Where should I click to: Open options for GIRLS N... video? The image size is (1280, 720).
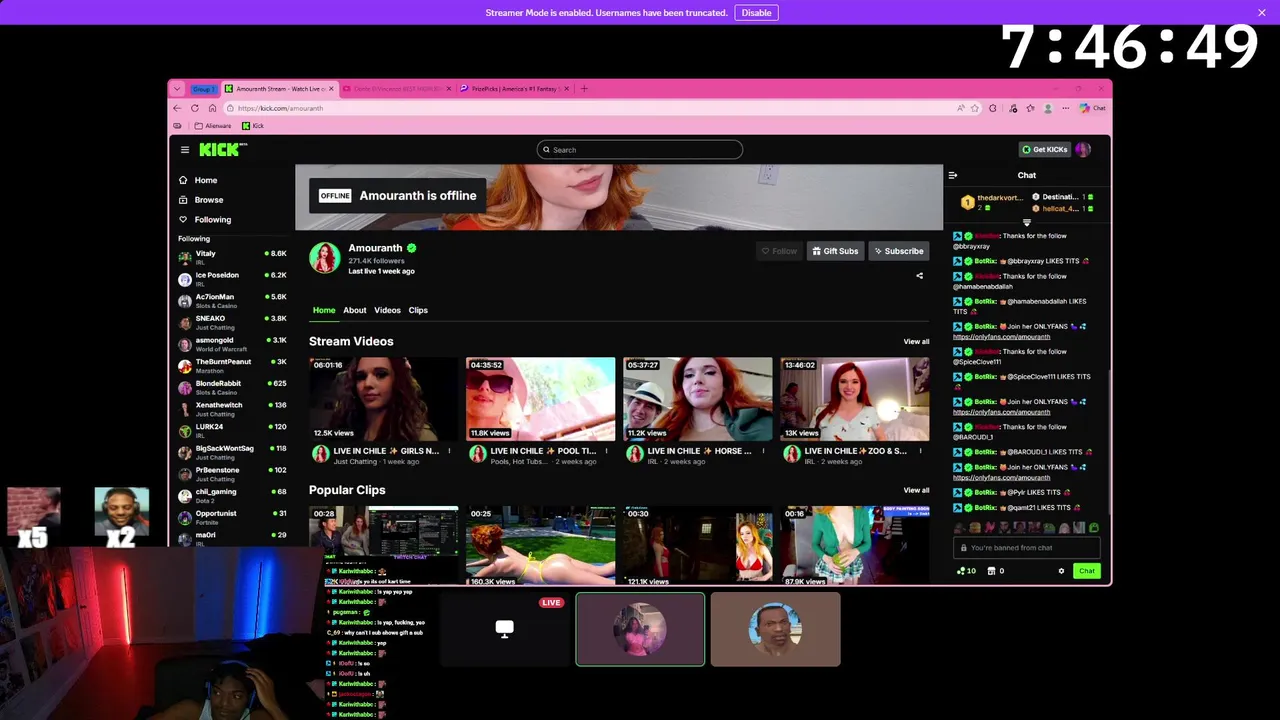(x=449, y=451)
